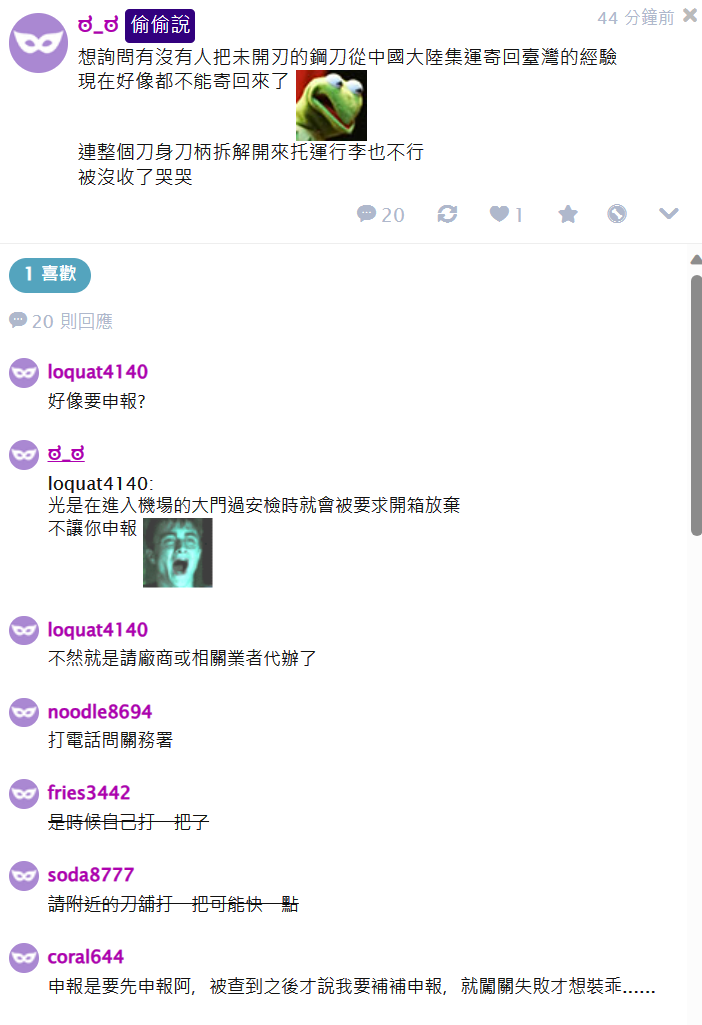Expand more options with the chevron arrow

(x=669, y=214)
